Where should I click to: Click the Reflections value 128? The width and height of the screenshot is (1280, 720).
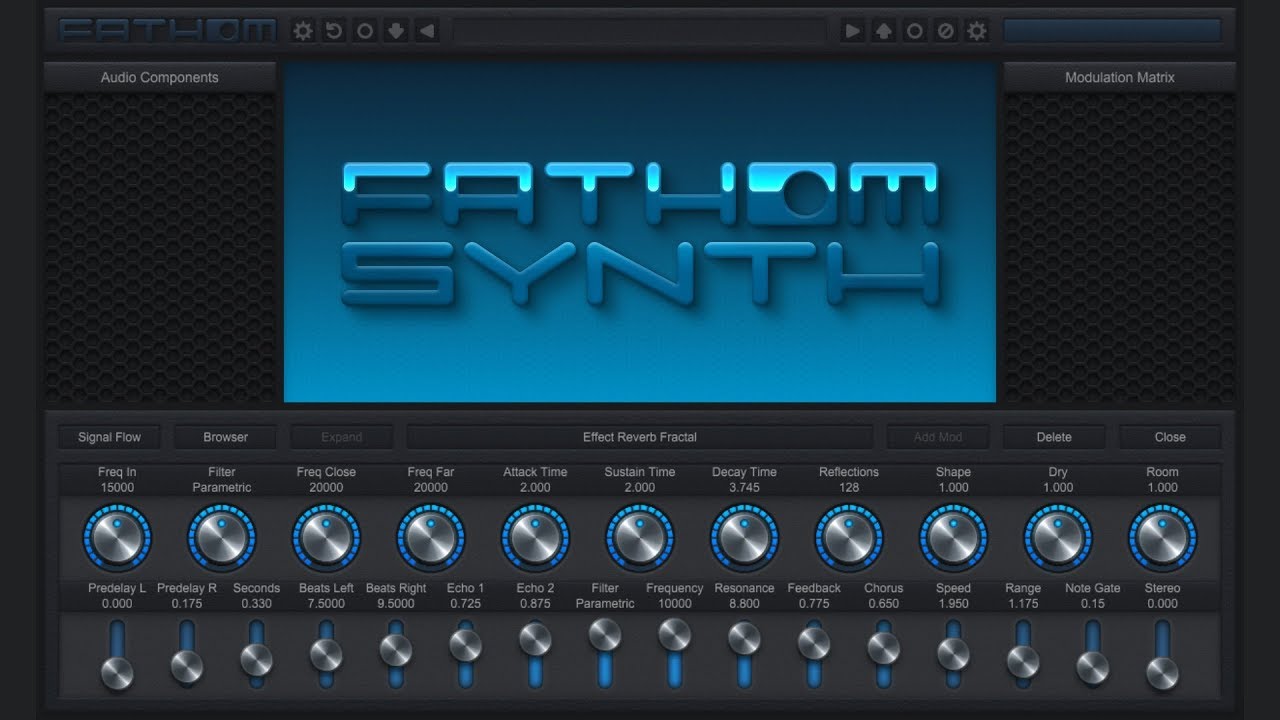[x=849, y=488]
